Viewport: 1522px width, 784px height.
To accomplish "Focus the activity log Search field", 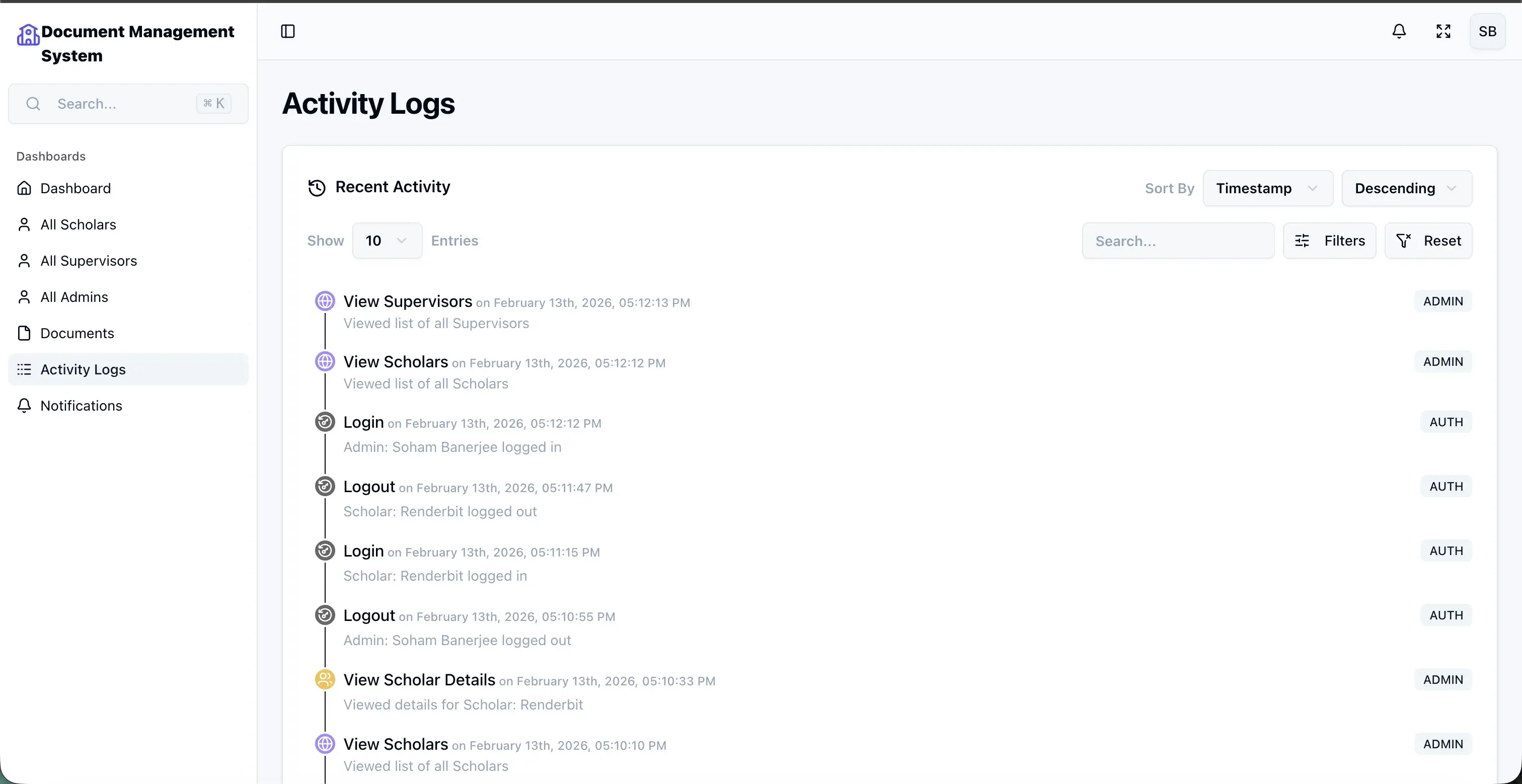I will click(x=1178, y=241).
